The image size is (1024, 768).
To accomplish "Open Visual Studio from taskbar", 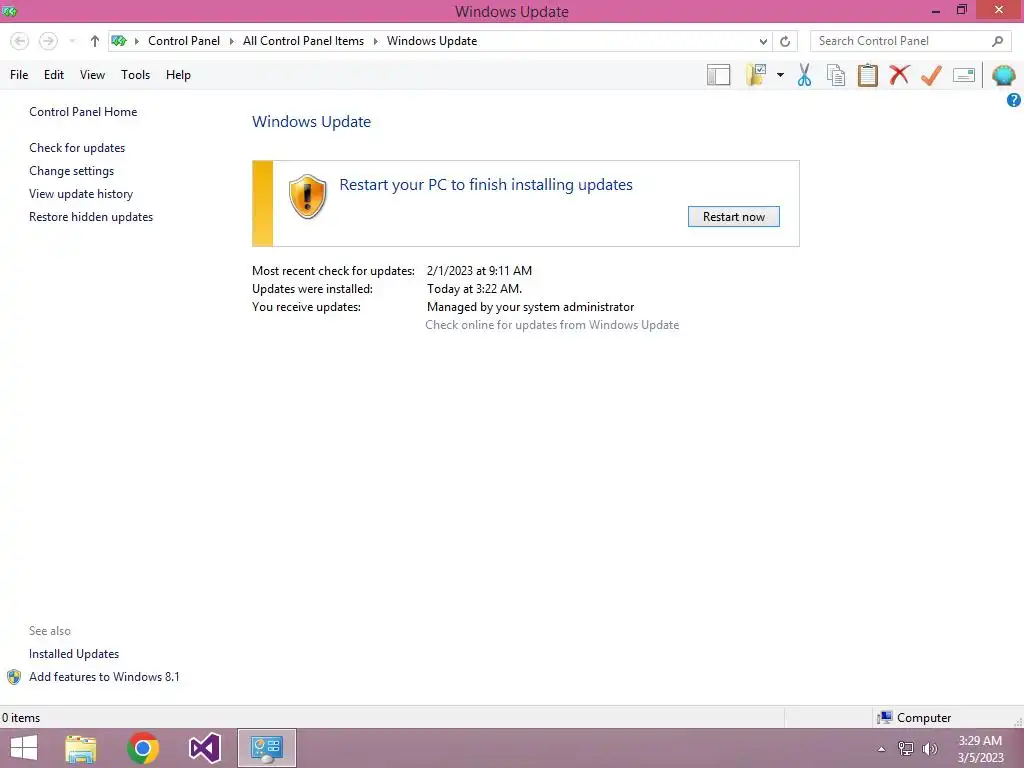I will [x=204, y=748].
